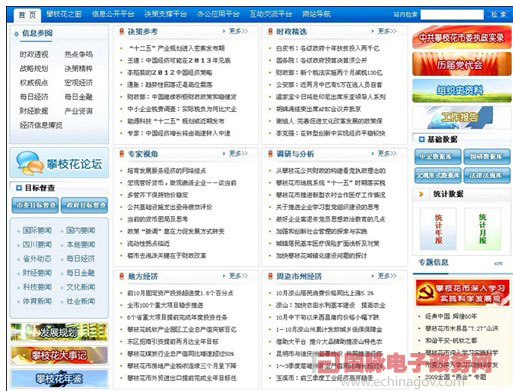Image resolution: width=513 pixels, height=391 pixels.
Task: Go to the 攀枝花之窗 menu item
Action: pos(64,14)
